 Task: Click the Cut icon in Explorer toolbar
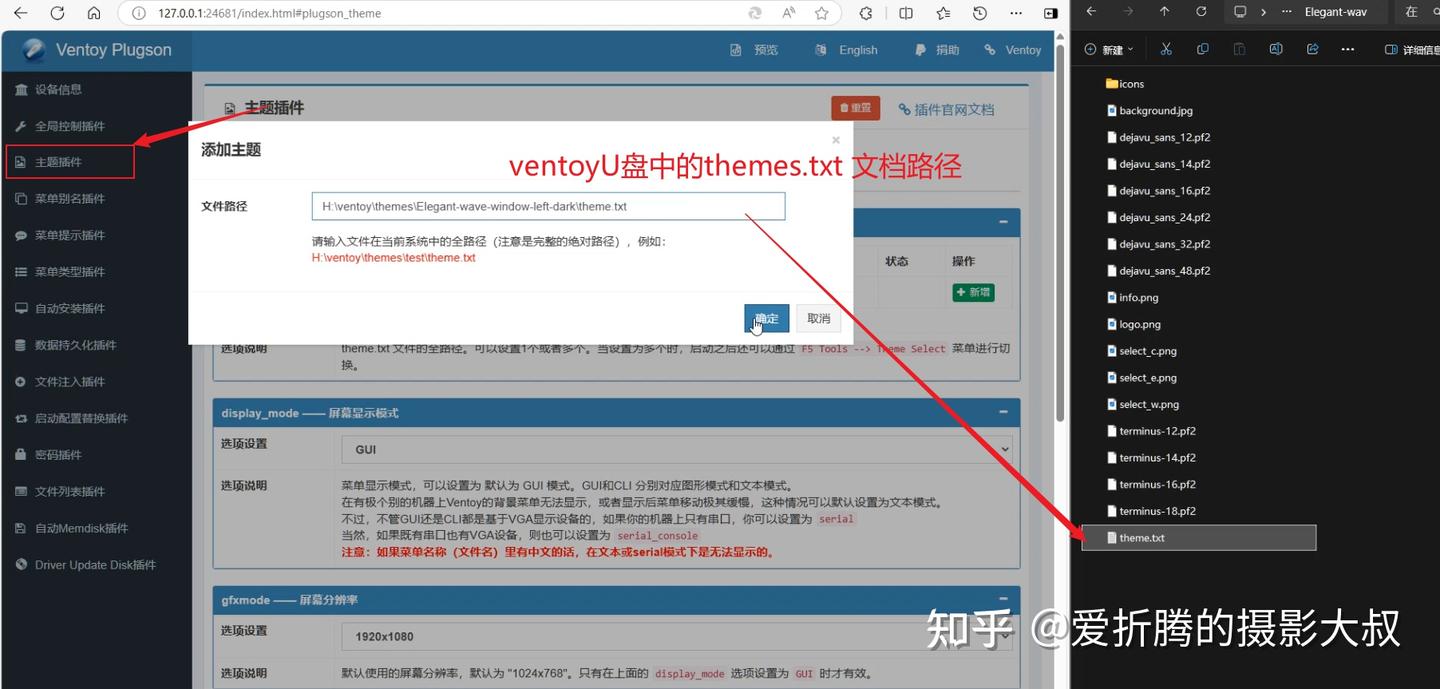click(x=1166, y=48)
